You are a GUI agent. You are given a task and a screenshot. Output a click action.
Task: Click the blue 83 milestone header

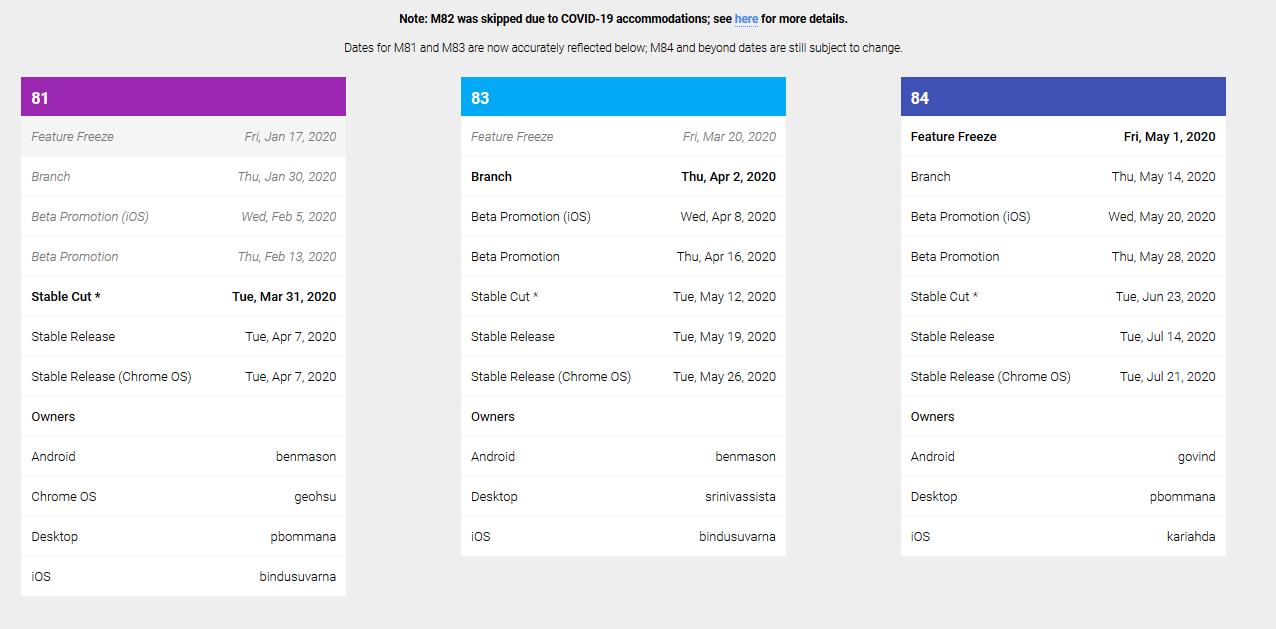click(x=623, y=96)
